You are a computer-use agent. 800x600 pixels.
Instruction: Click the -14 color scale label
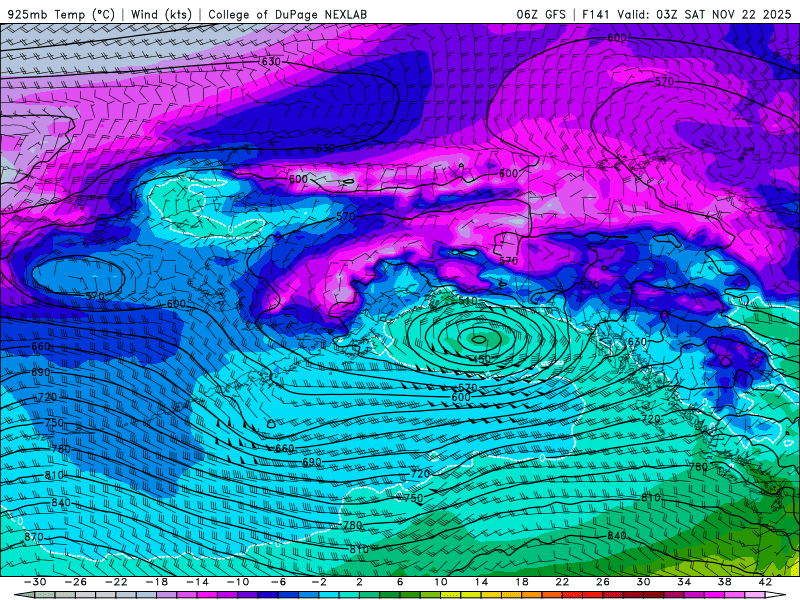tap(197, 582)
